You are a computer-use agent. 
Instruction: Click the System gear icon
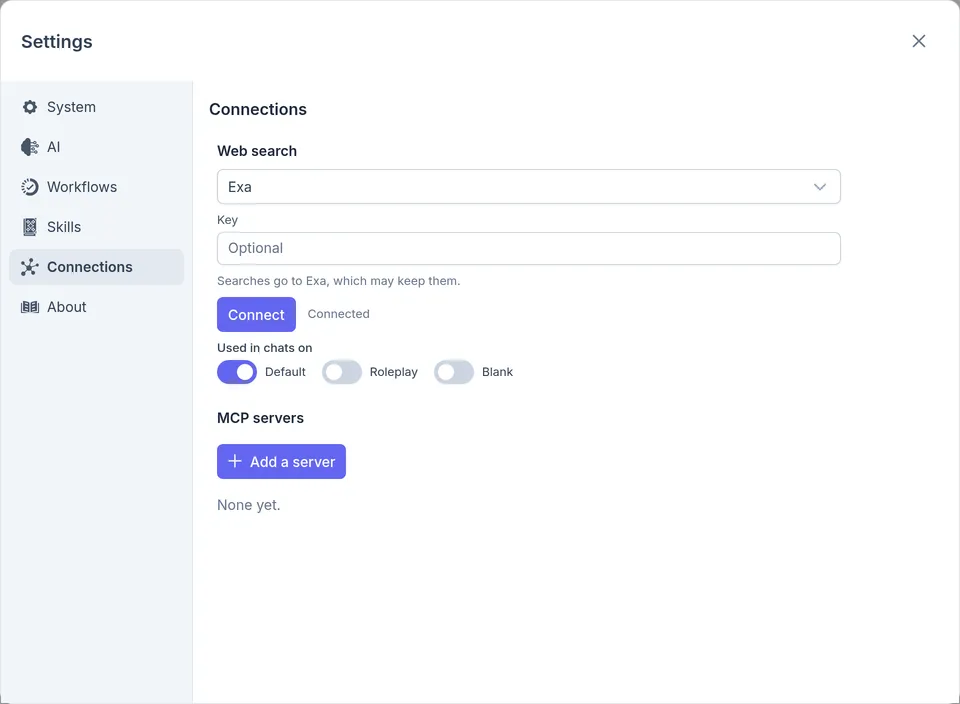[29, 107]
